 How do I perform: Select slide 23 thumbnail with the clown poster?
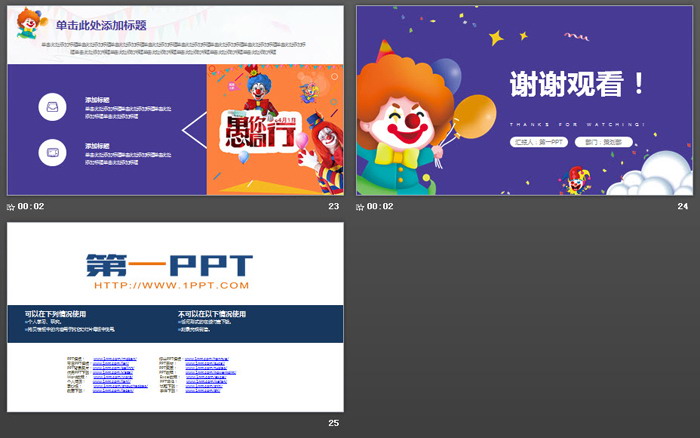pyautogui.click(x=175, y=100)
